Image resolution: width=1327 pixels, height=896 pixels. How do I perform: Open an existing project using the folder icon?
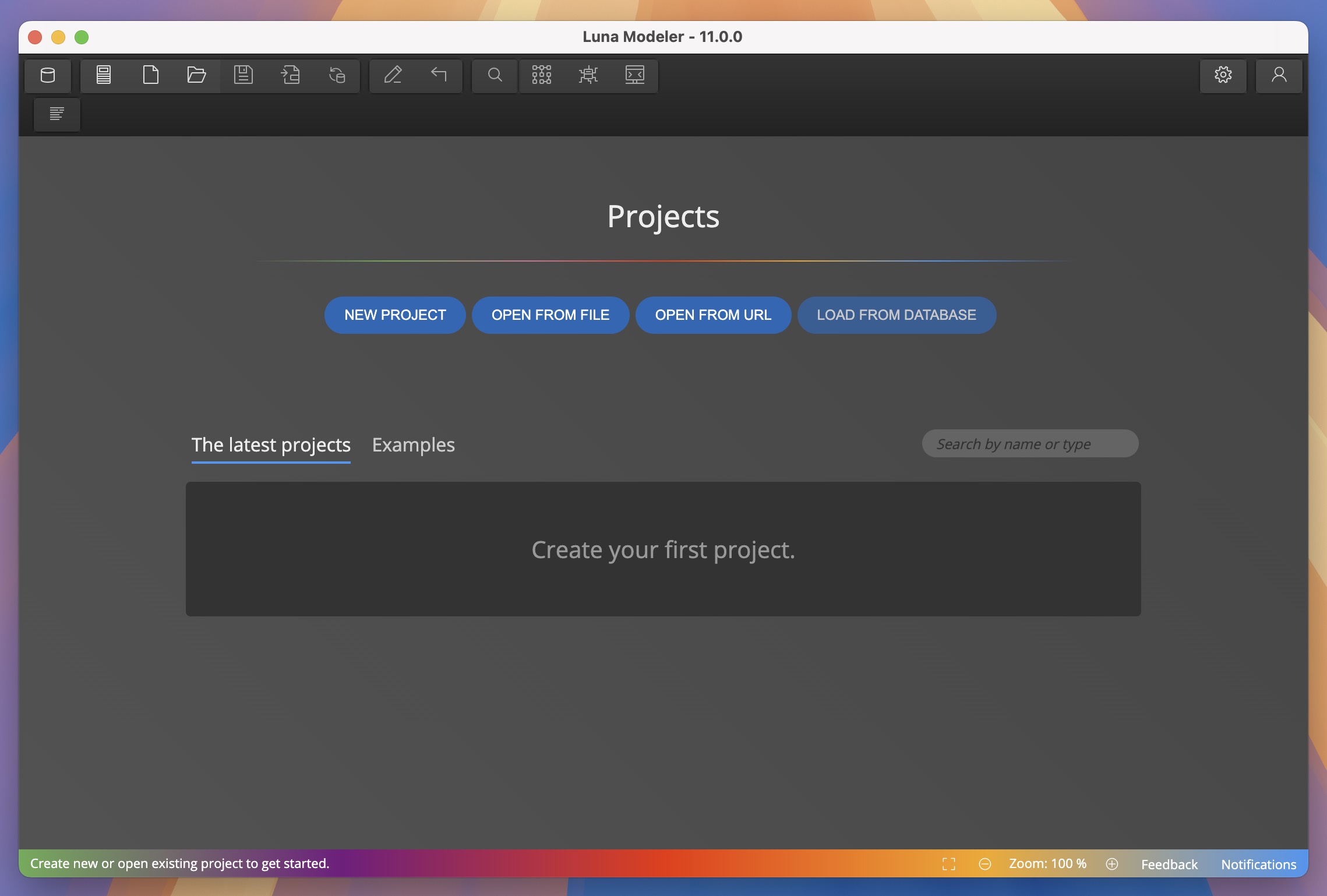(x=197, y=76)
